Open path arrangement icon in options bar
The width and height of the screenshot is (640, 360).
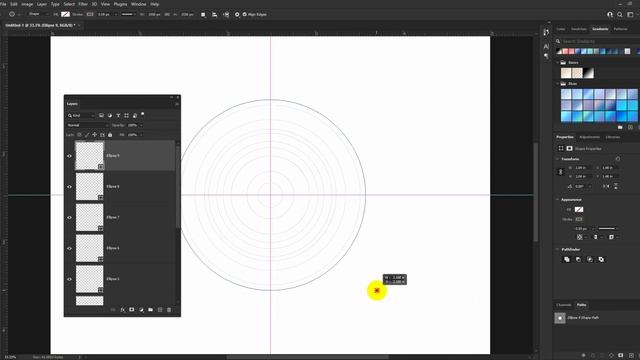(226, 14)
